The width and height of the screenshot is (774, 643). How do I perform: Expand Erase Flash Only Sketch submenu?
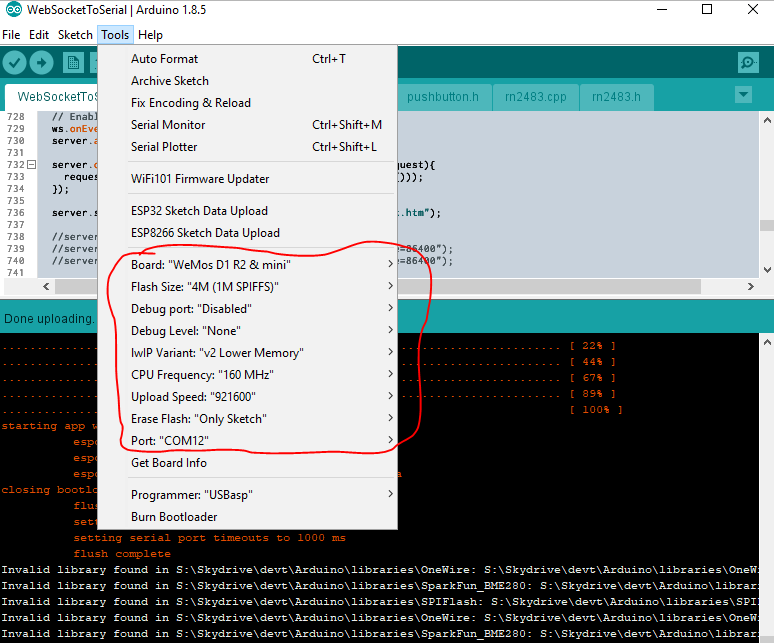[247, 418]
